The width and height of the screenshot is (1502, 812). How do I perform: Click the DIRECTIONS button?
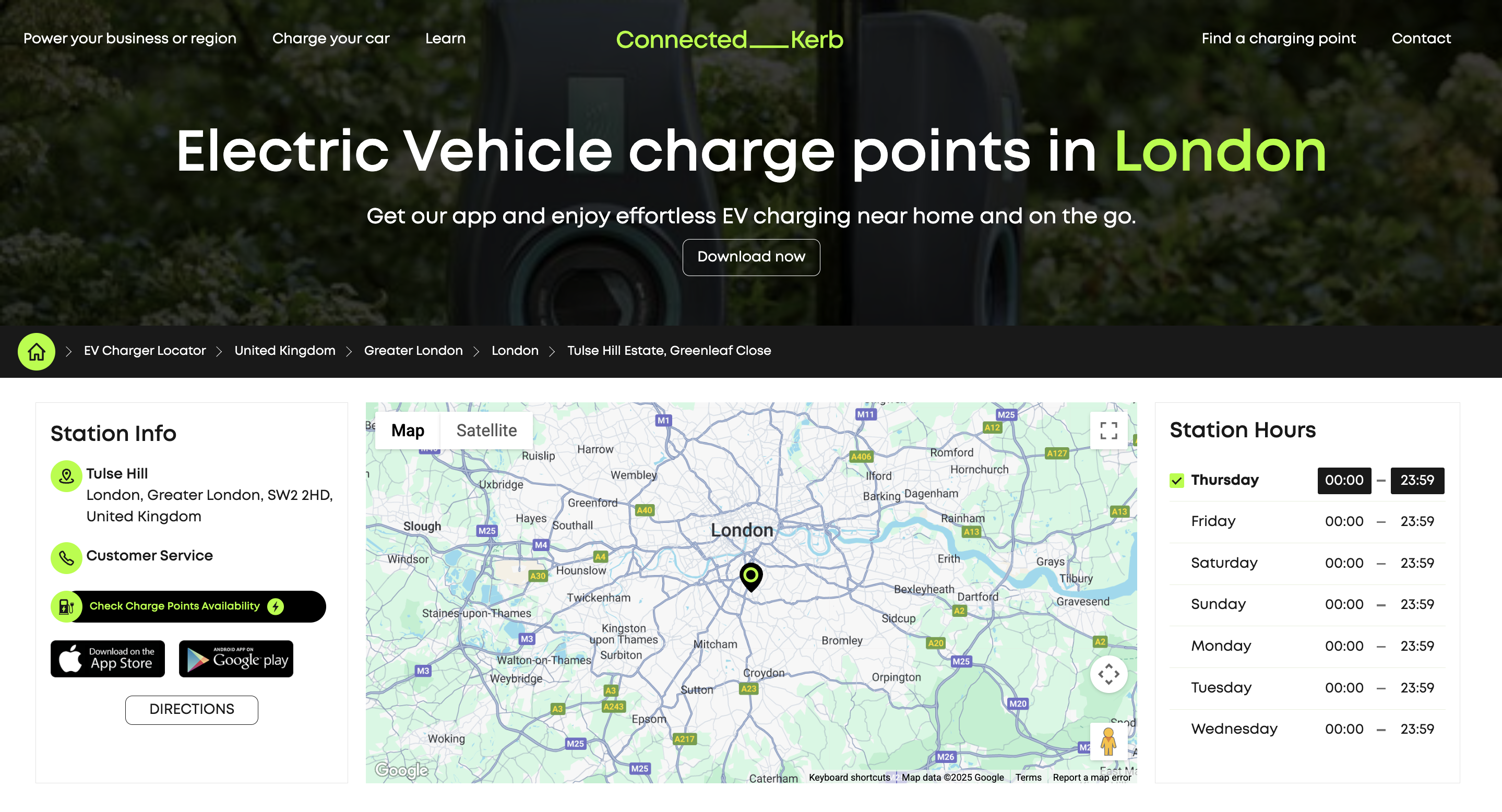(x=192, y=709)
